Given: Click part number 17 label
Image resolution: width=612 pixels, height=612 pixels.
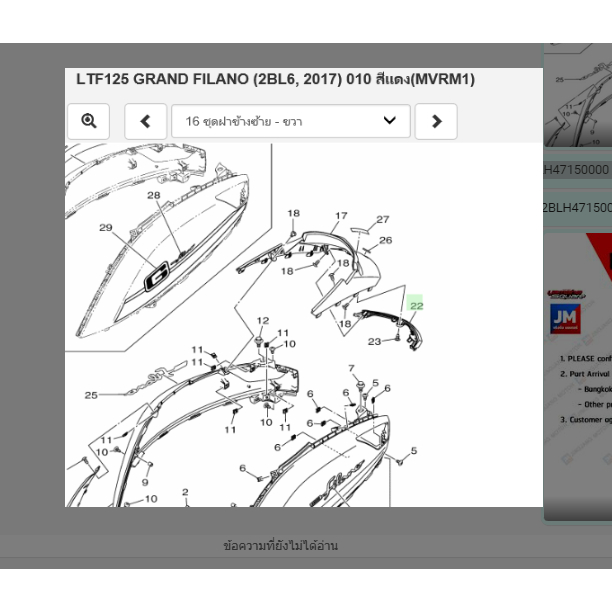Looking at the screenshot, I should click(x=341, y=216).
